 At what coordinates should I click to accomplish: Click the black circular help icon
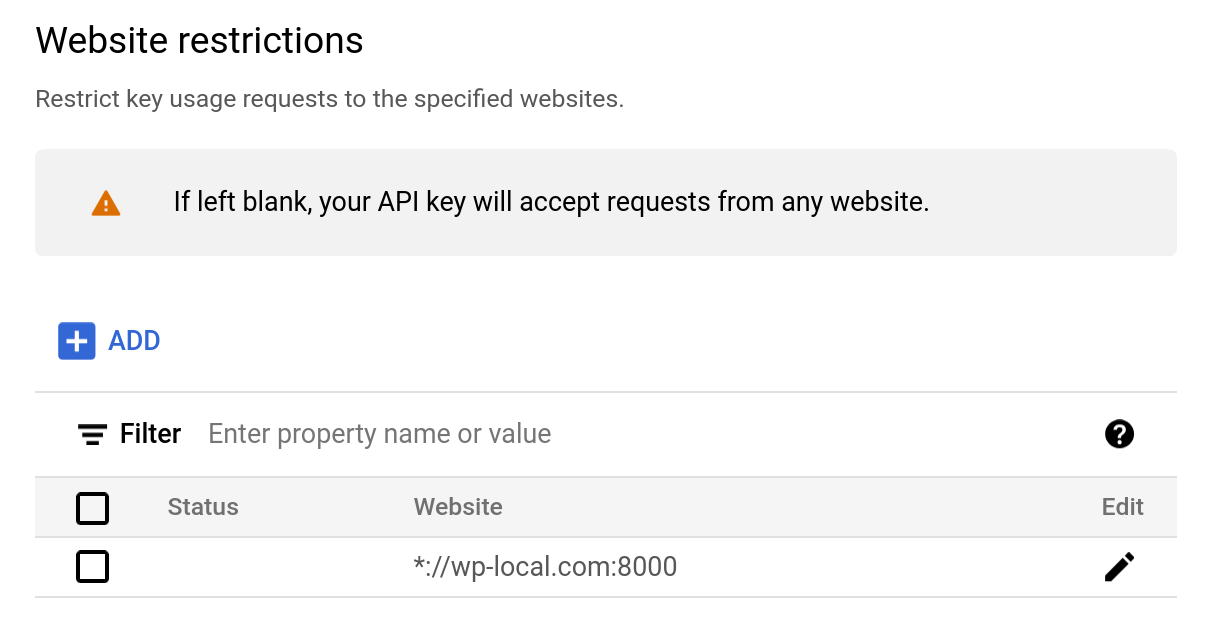pos(1119,434)
